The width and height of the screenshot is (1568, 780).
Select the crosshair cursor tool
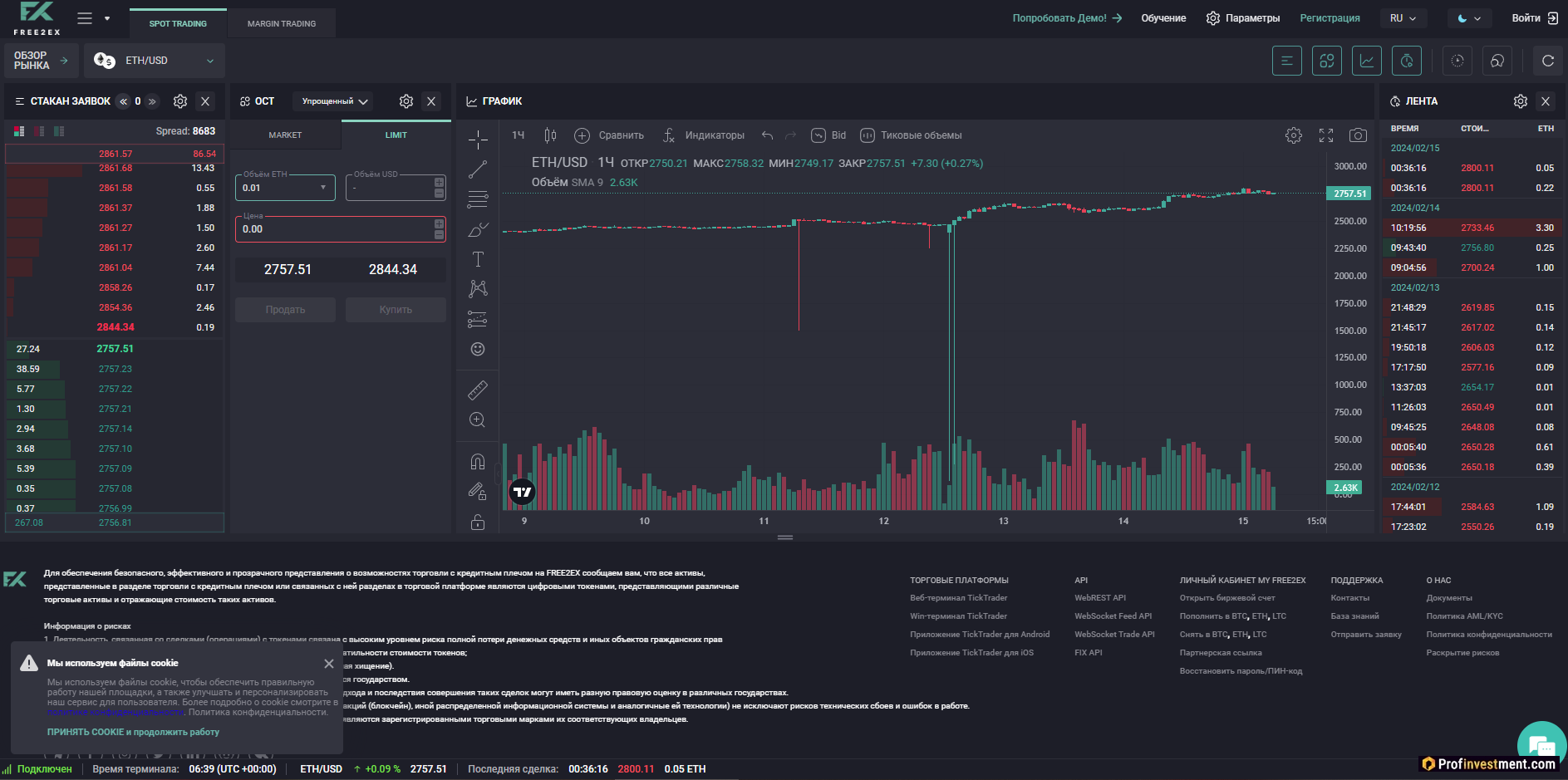[x=478, y=139]
